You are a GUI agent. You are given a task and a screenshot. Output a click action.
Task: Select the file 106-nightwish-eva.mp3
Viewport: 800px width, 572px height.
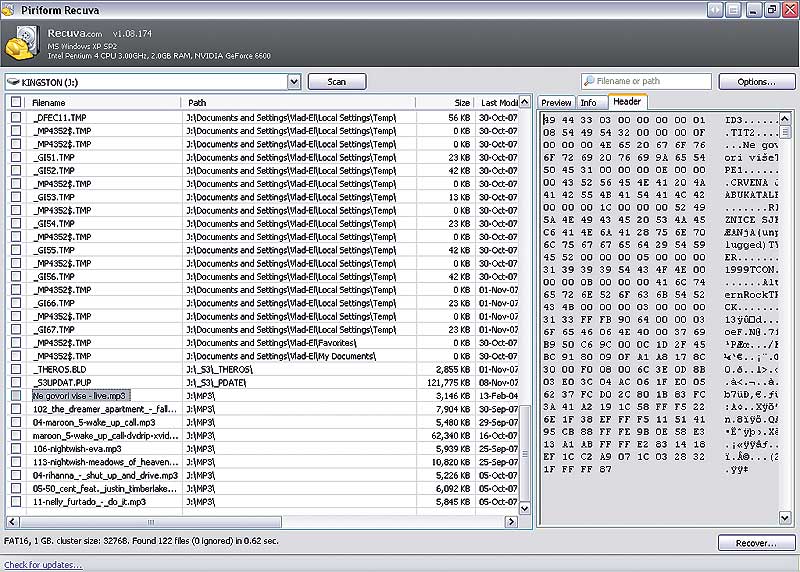coord(77,449)
